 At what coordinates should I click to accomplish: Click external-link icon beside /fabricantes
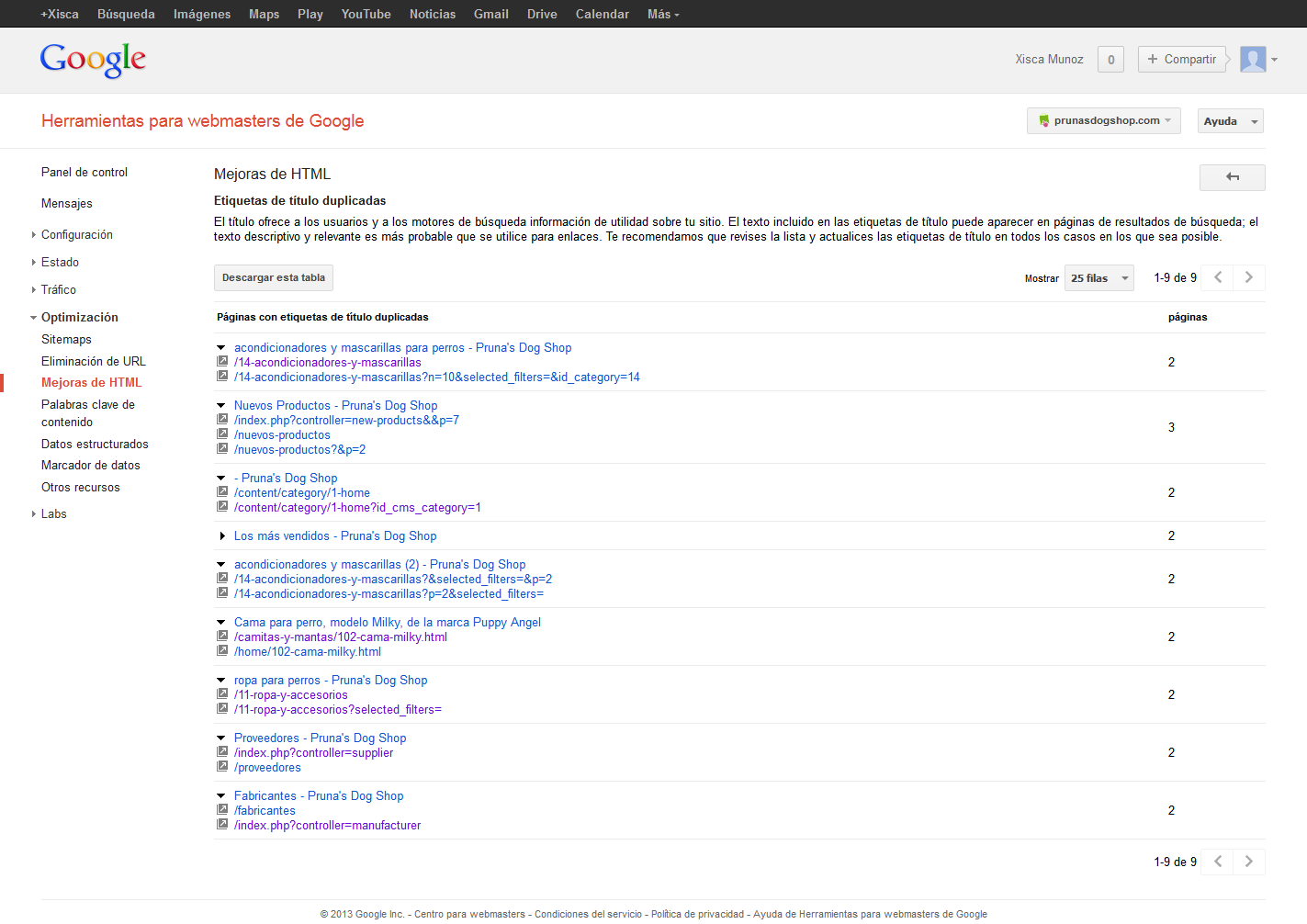coord(222,809)
